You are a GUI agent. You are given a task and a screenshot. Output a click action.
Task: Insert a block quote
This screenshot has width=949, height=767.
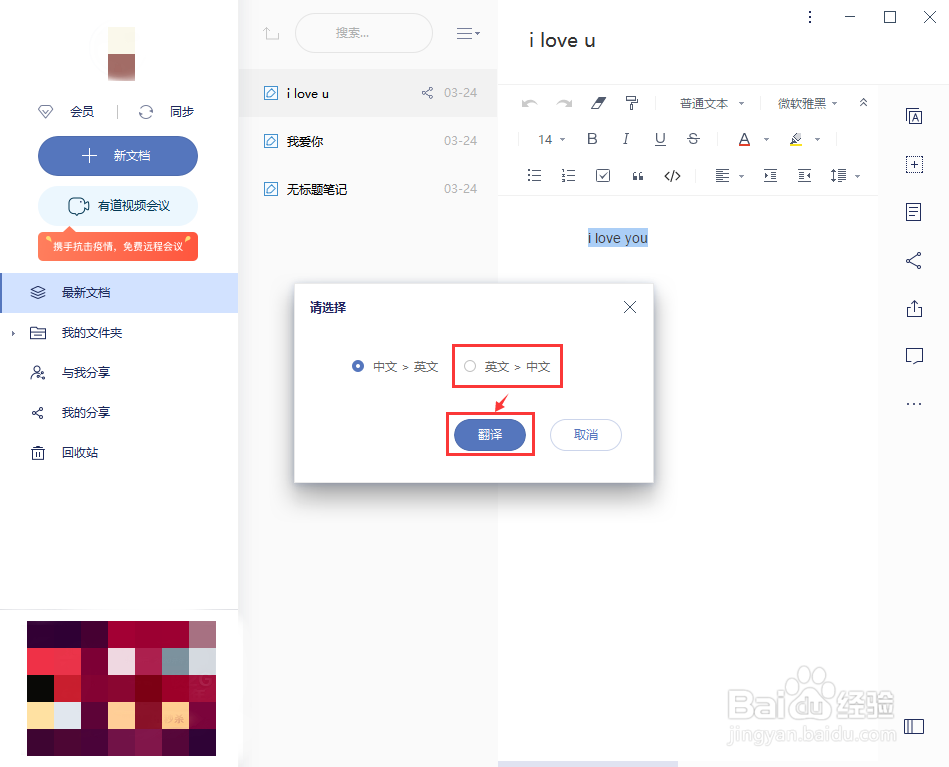click(637, 176)
